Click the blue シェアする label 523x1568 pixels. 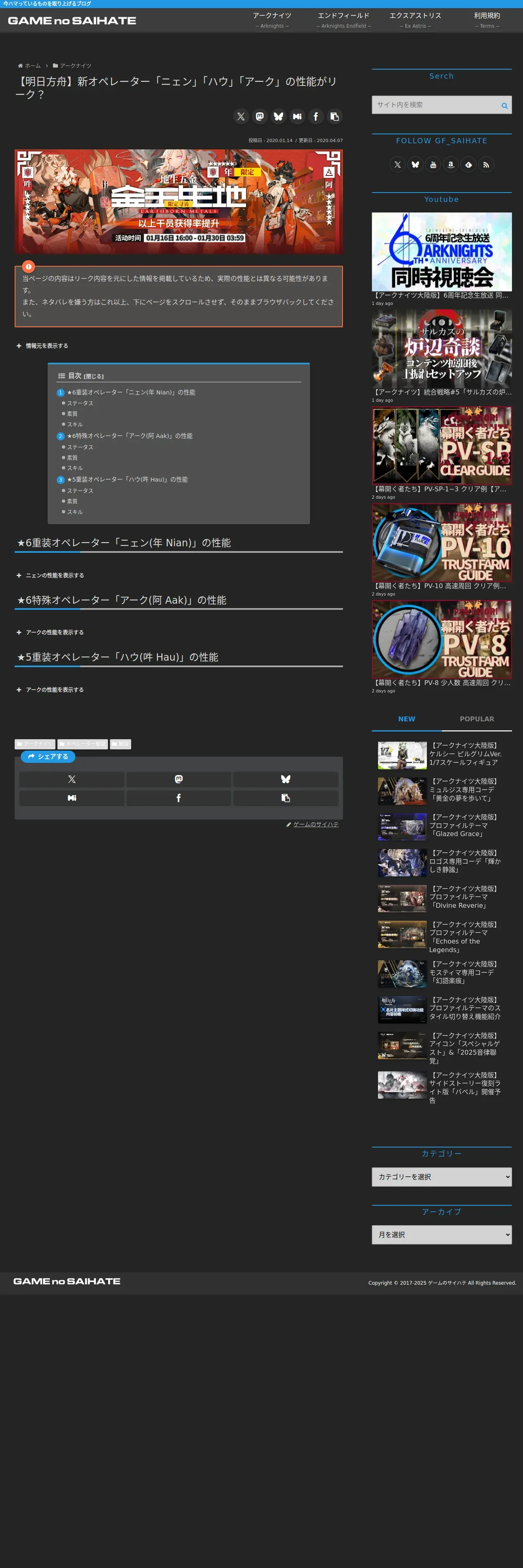[x=48, y=757]
